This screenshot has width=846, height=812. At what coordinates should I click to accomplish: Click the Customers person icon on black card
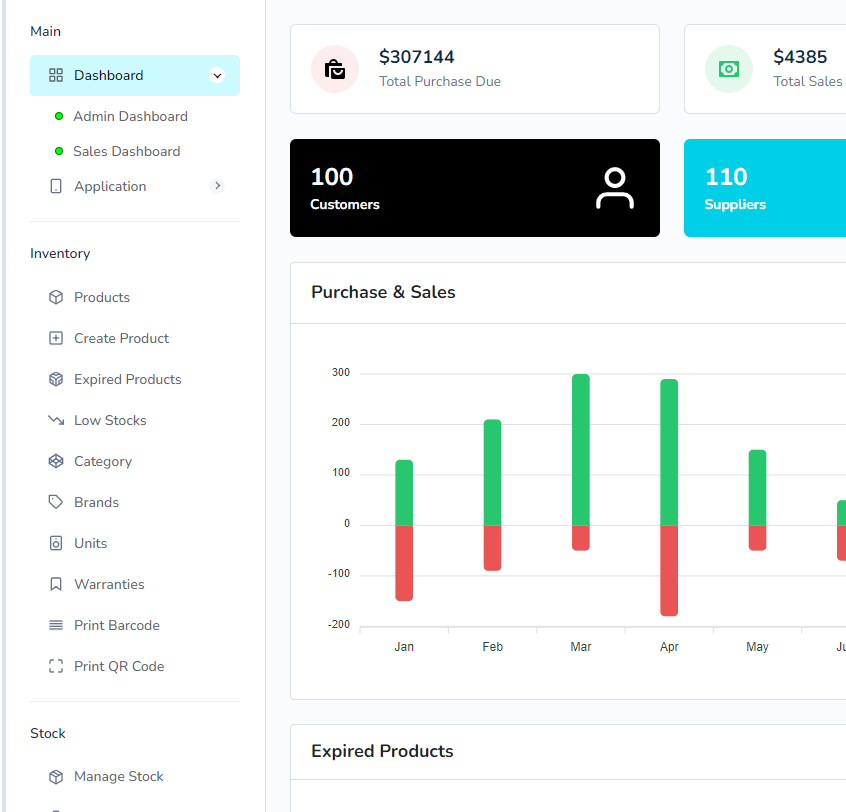pos(615,188)
